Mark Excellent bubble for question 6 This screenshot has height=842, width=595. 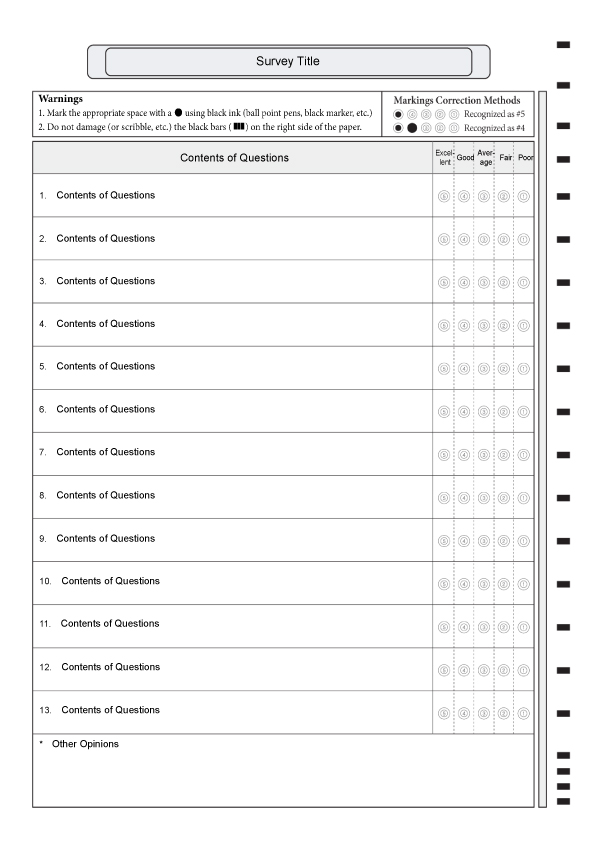click(444, 412)
